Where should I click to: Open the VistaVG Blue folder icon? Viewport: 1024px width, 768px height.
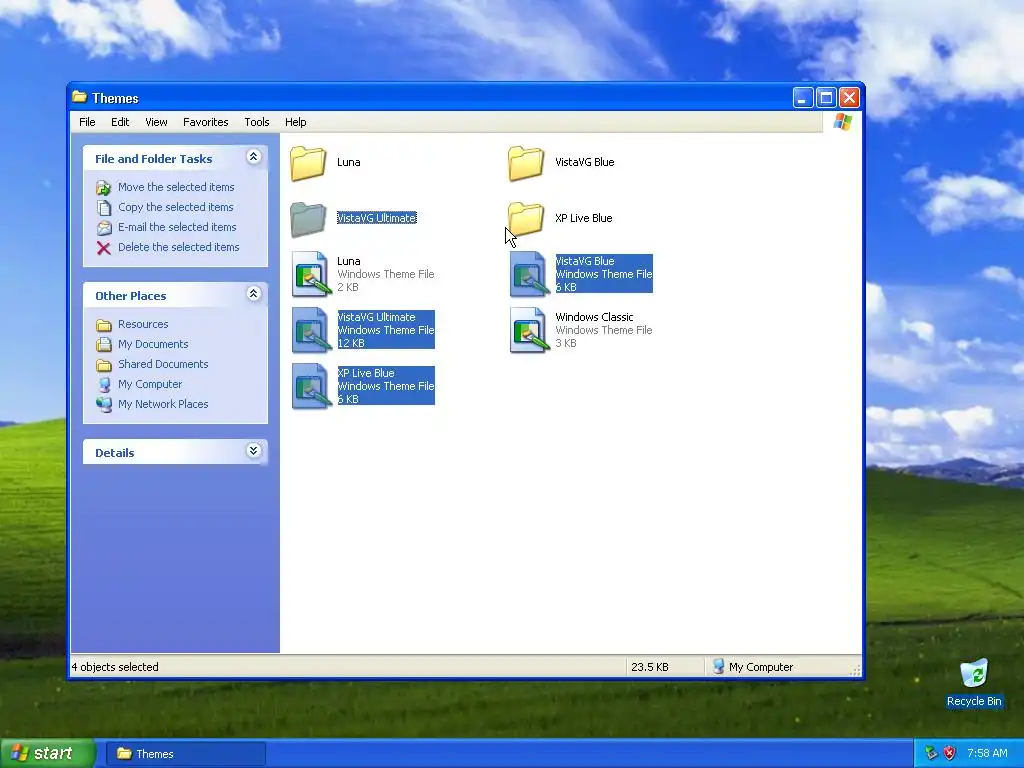tap(526, 163)
